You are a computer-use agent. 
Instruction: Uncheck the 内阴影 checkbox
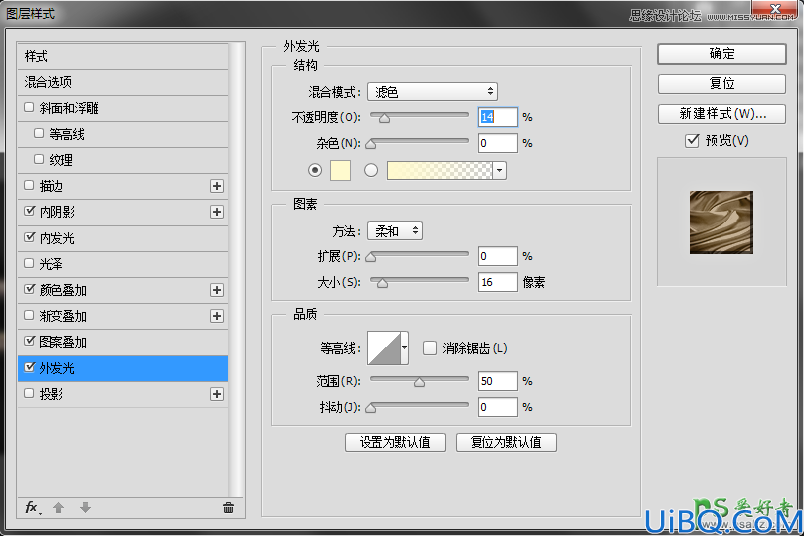coord(29,211)
